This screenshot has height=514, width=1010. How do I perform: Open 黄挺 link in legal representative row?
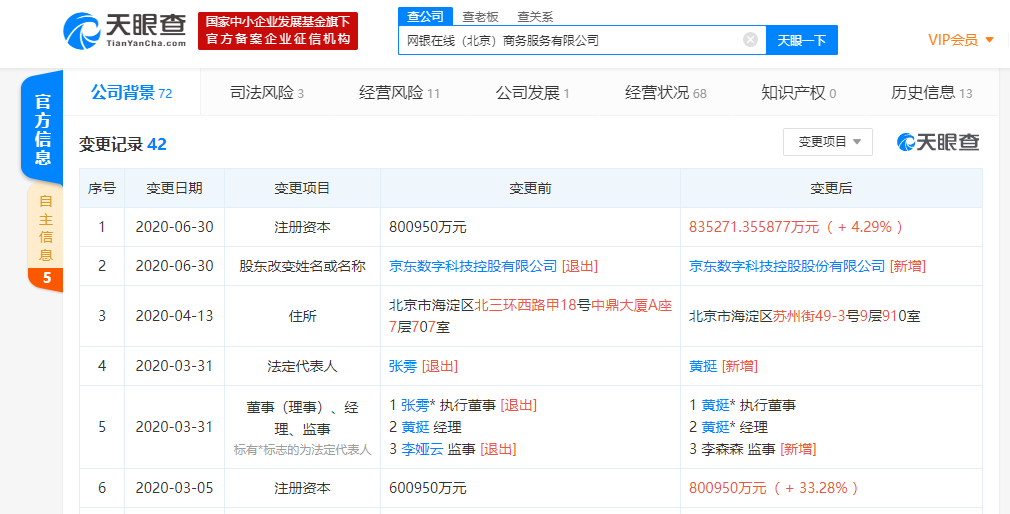point(703,366)
